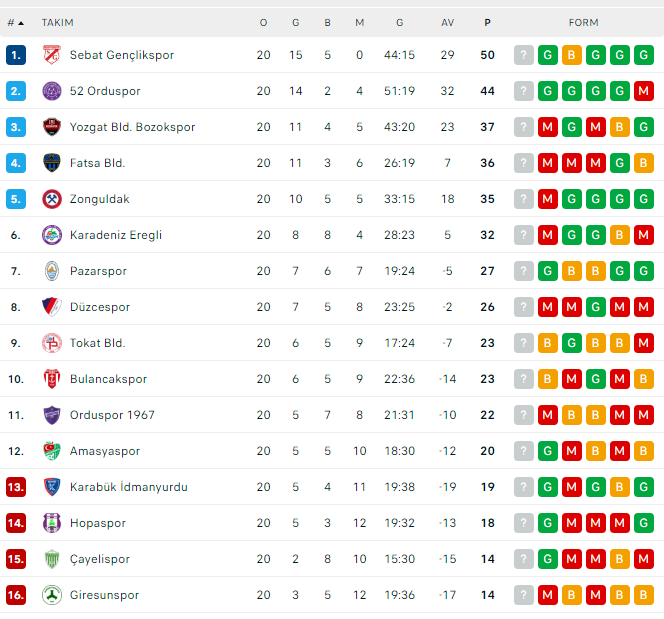Click the Giresunspor team logo
The image size is (664, 619).
[52, 595]
